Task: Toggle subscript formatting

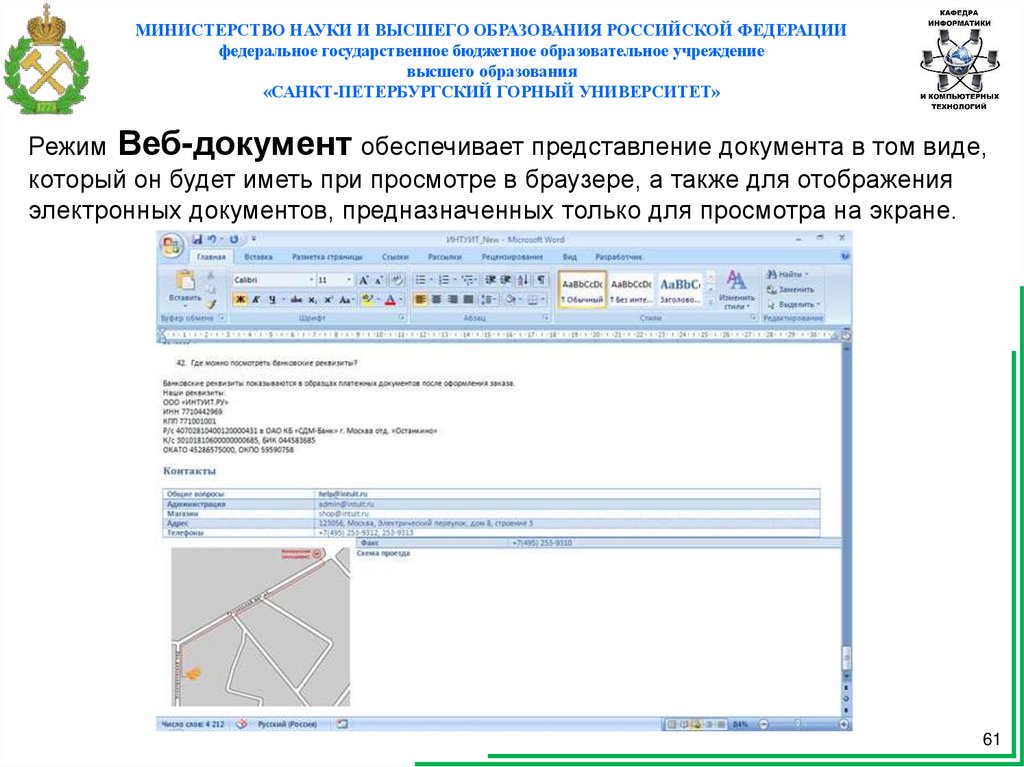Action: 312,300
